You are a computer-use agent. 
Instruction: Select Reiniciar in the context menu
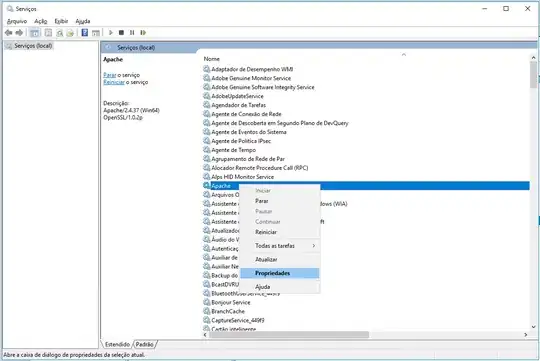click(x=266, y=232)
